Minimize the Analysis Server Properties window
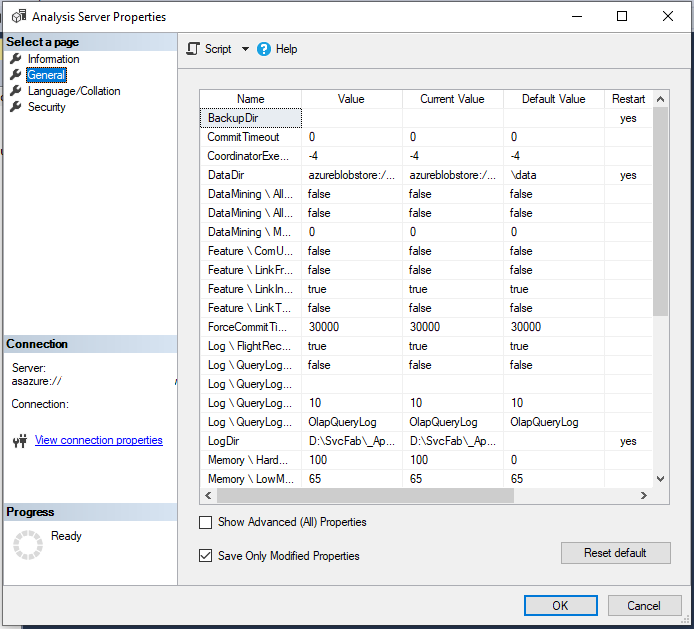The image size is (697, 629). (x=577, y=16)
